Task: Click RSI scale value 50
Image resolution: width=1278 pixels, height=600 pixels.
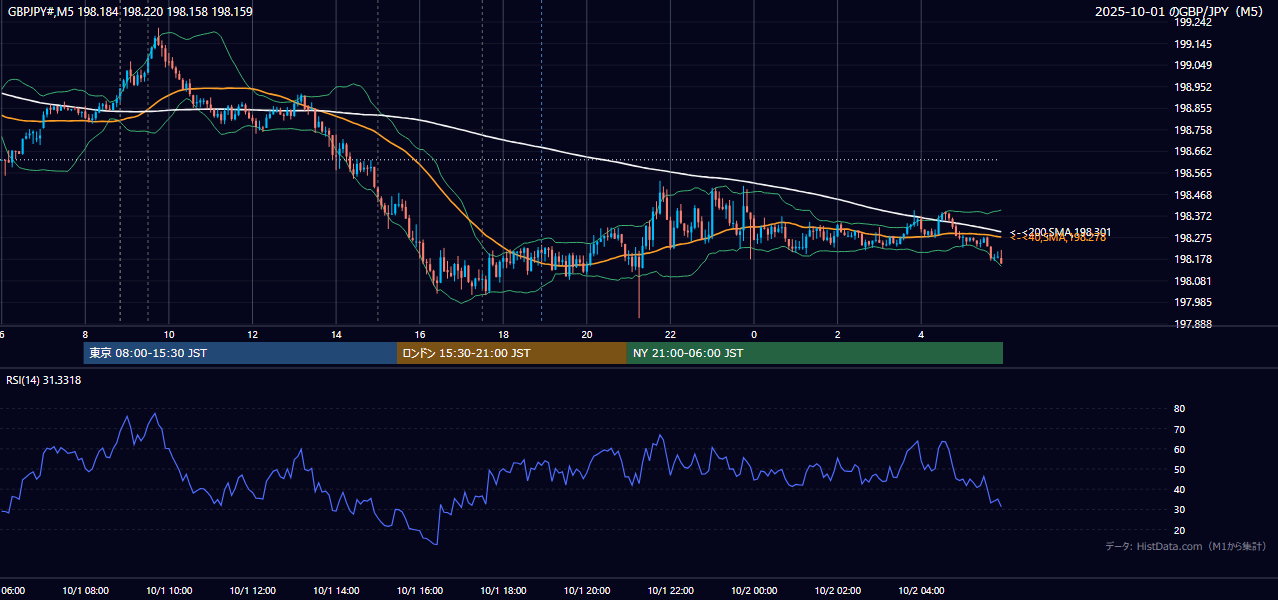Action: 1179,469
